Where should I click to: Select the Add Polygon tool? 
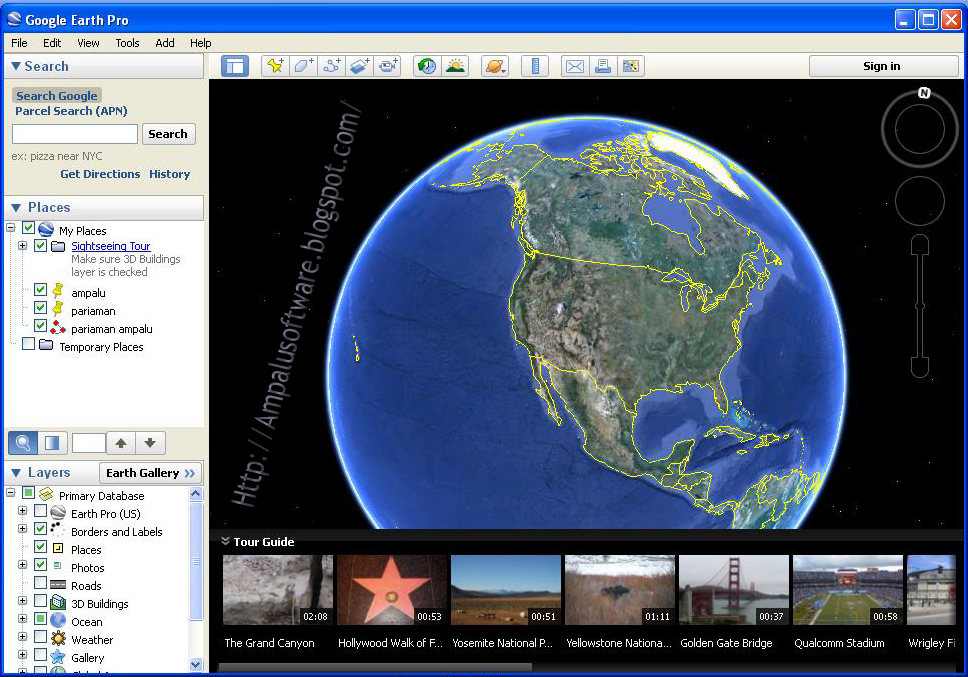305,65
